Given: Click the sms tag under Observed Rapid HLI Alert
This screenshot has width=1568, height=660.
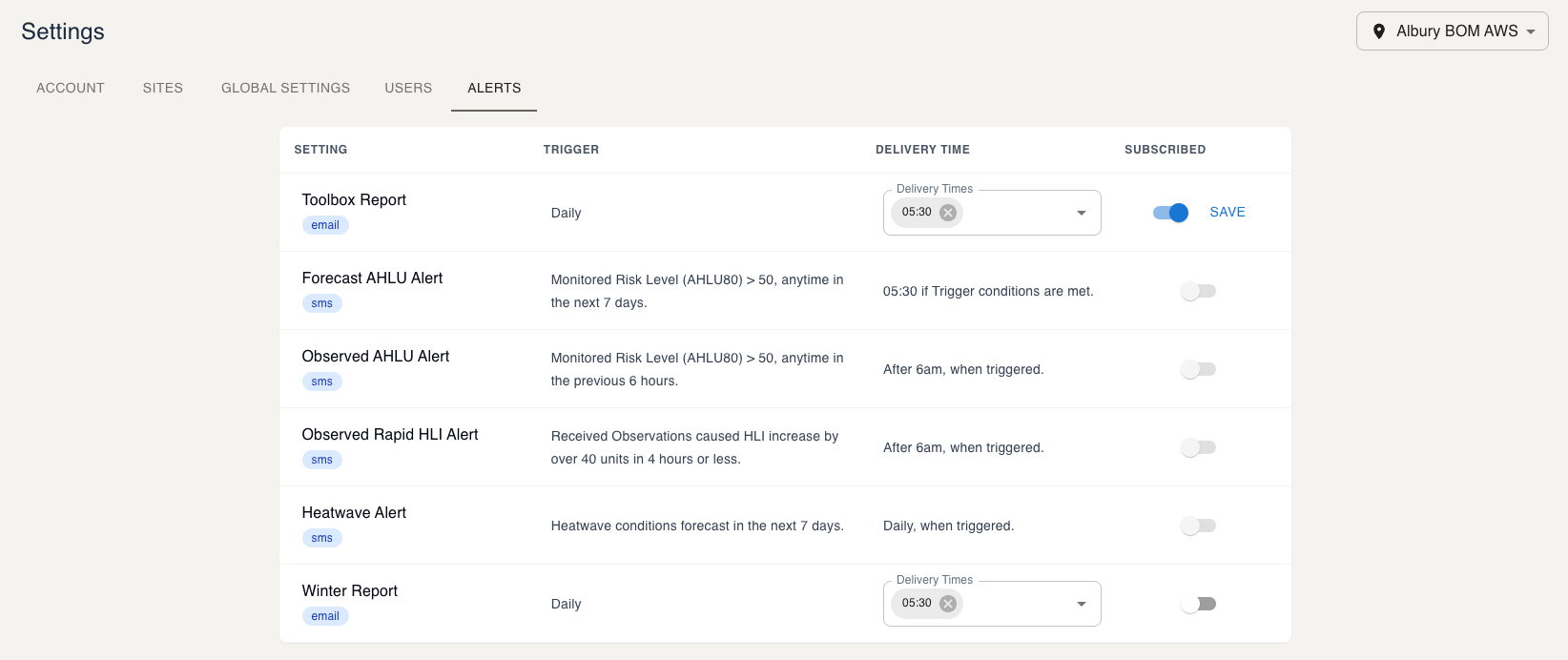Looking at the screenshot, I should (x=322, y=460).
